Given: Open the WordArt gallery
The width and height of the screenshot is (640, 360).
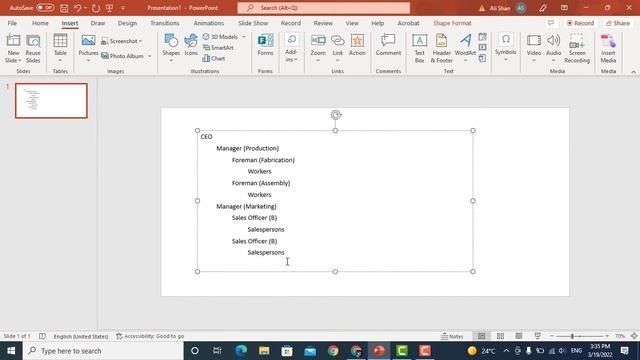Looking at the screenshot, I should (465, 49).
